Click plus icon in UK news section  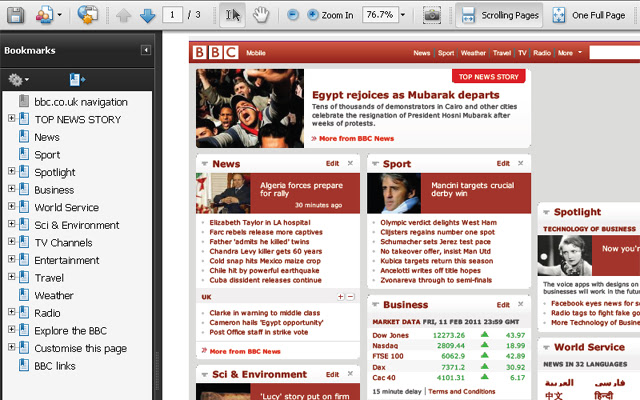(340, 297)
